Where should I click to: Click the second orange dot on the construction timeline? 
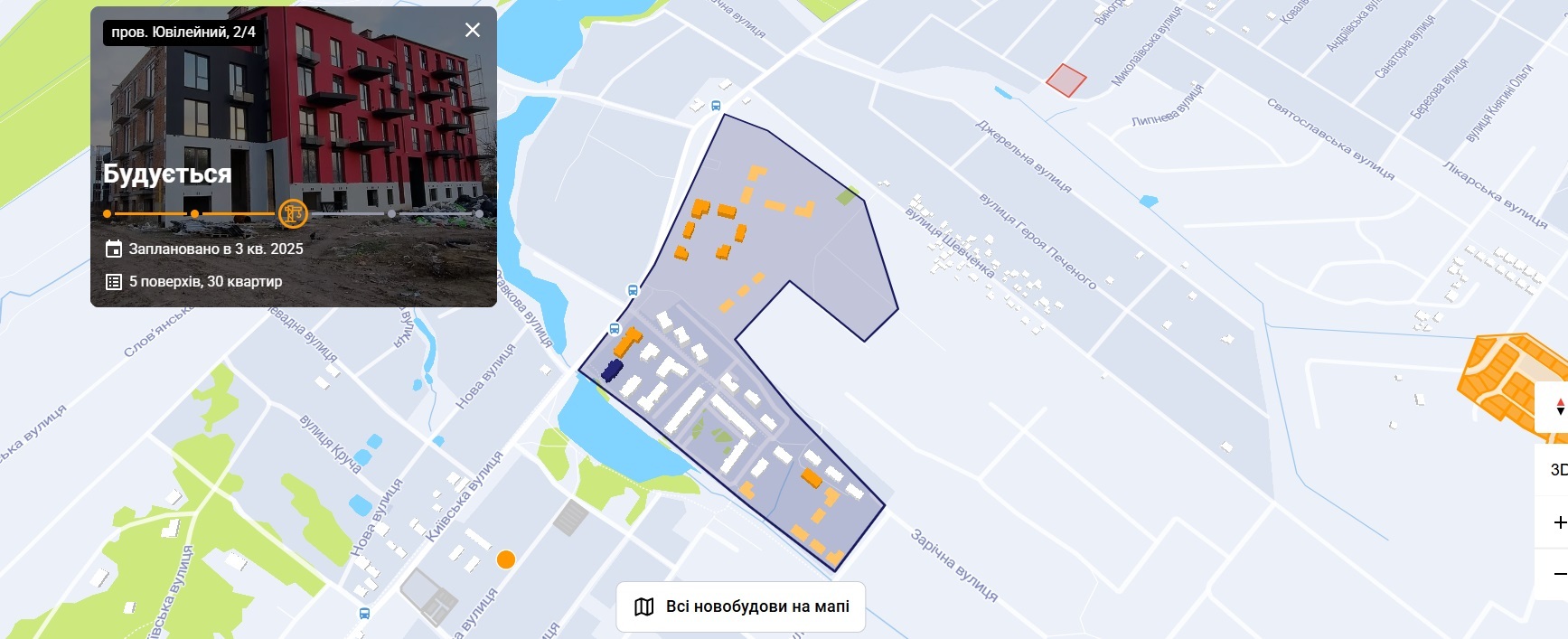(194, 214)
